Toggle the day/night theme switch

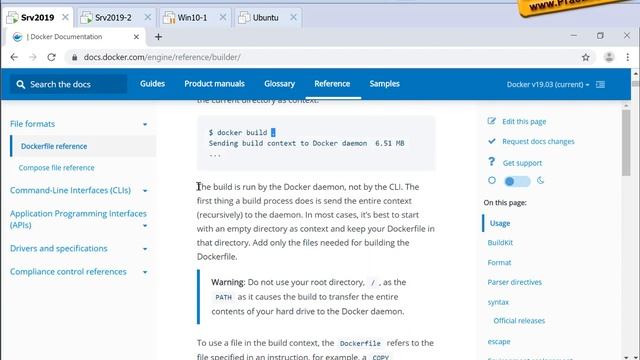coord(517,181)
